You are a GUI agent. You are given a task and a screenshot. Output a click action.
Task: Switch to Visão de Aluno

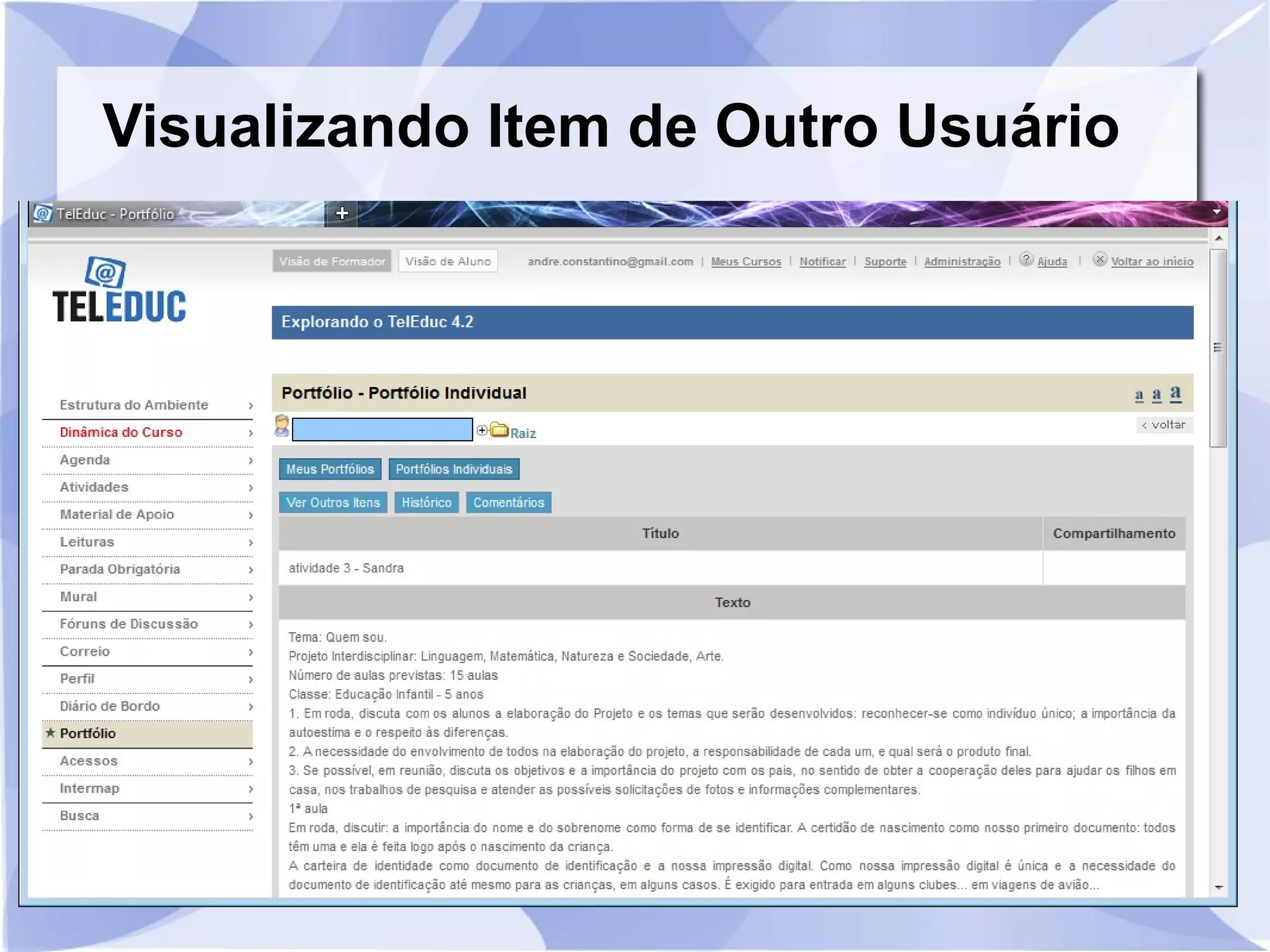click(448, 261)
